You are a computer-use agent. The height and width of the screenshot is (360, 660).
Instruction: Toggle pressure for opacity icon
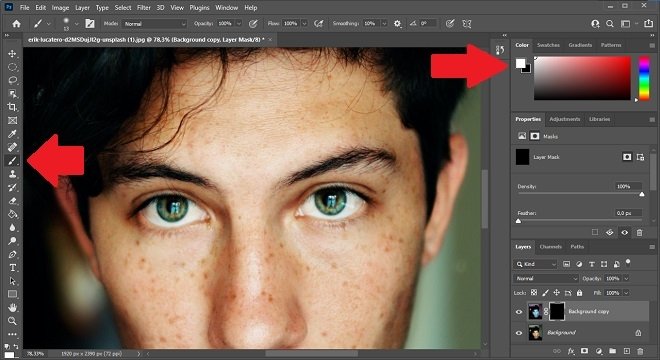click(x=253, y=24)
